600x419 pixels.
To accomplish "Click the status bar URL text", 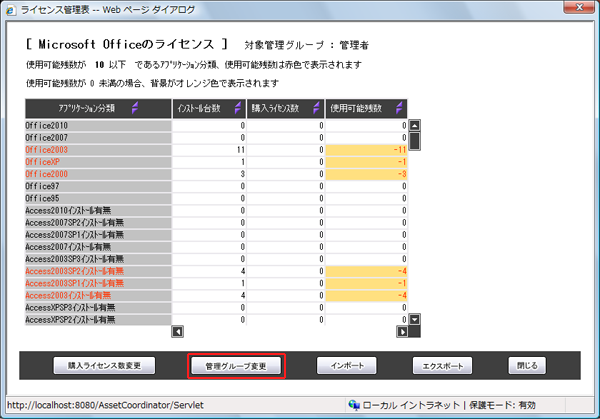I will [x=105, y=405].
